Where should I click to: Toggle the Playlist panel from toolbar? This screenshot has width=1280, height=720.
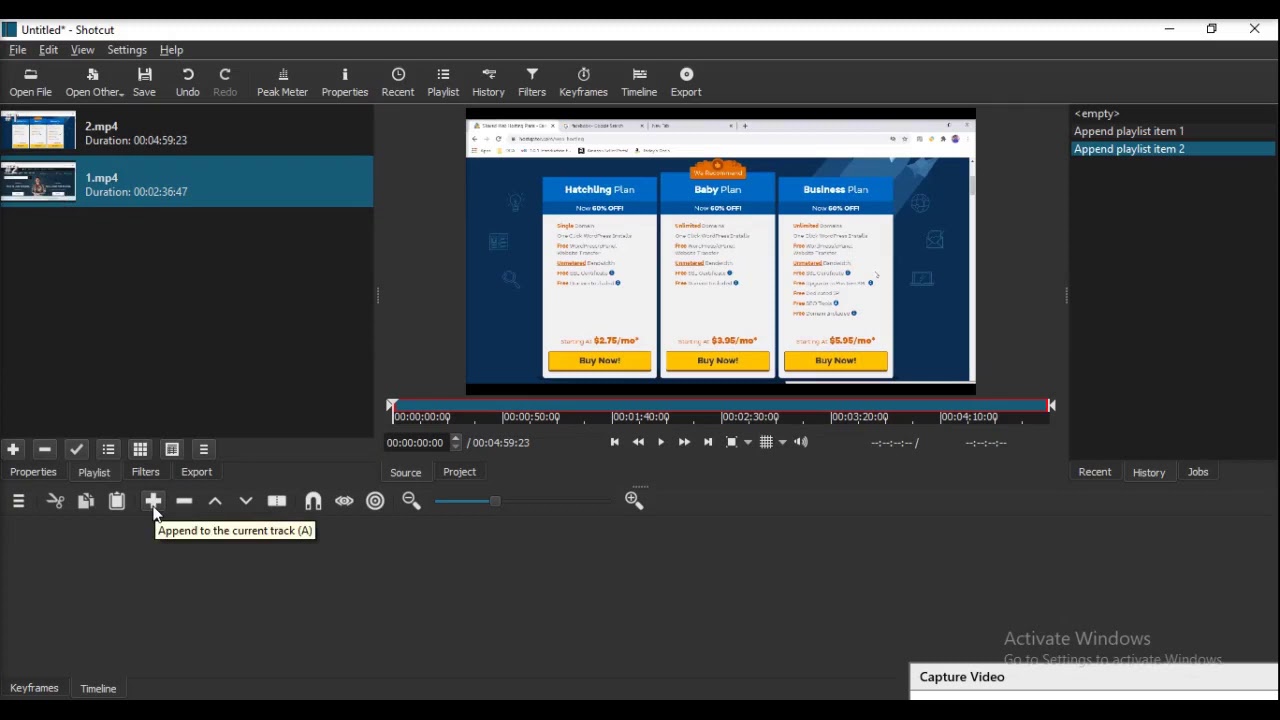click(x=445, y=84)
